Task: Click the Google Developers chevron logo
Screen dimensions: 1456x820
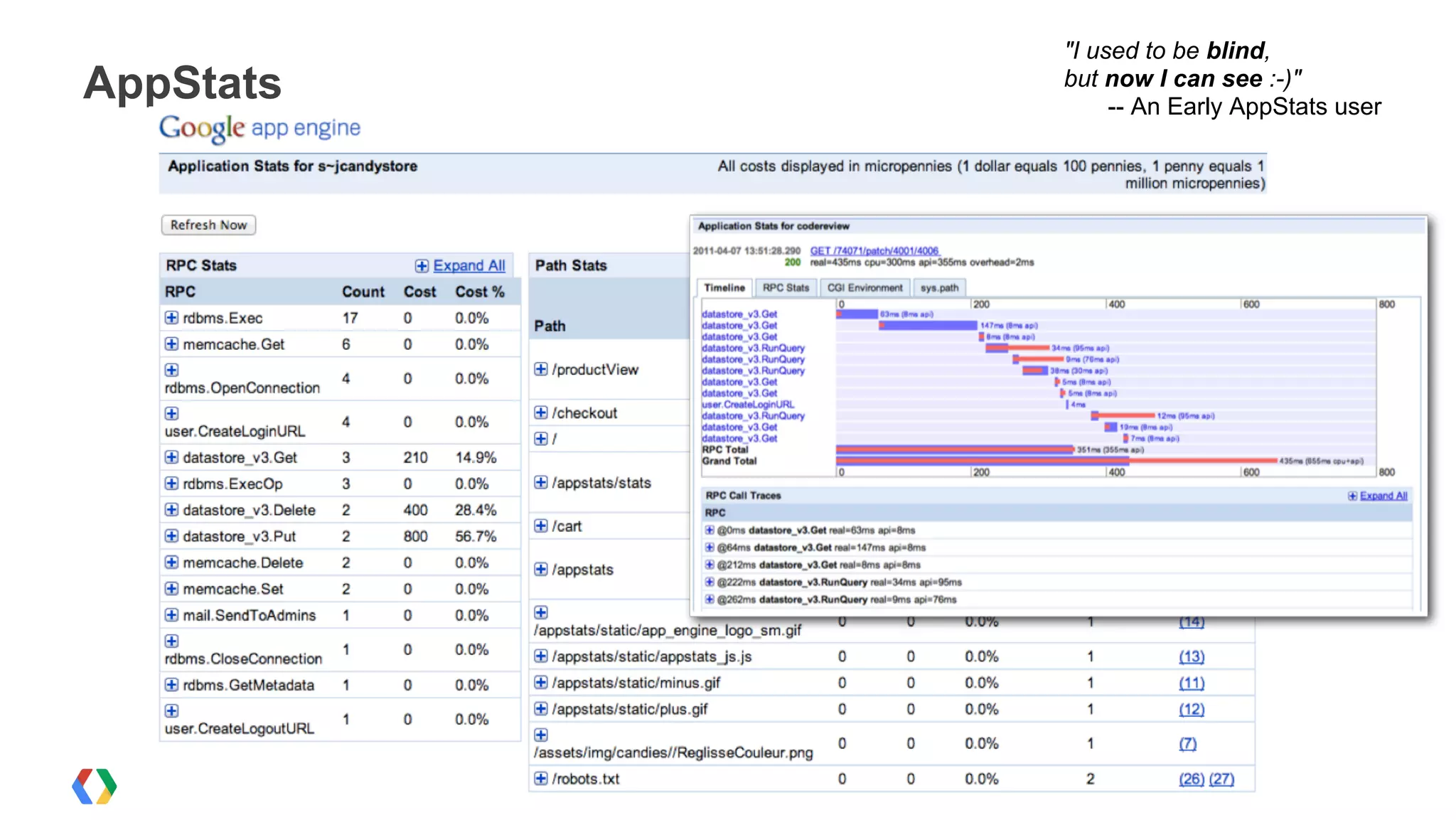Action: pos(95,786)
